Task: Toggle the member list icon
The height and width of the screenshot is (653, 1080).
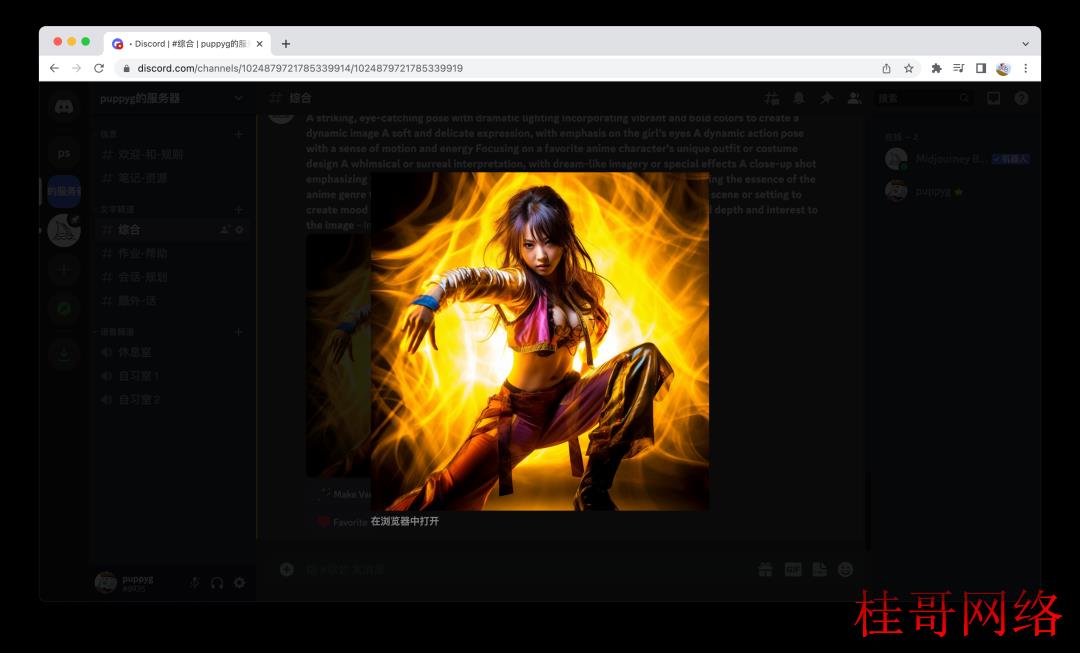Action: pyautogui.click(x=854, y=99)
